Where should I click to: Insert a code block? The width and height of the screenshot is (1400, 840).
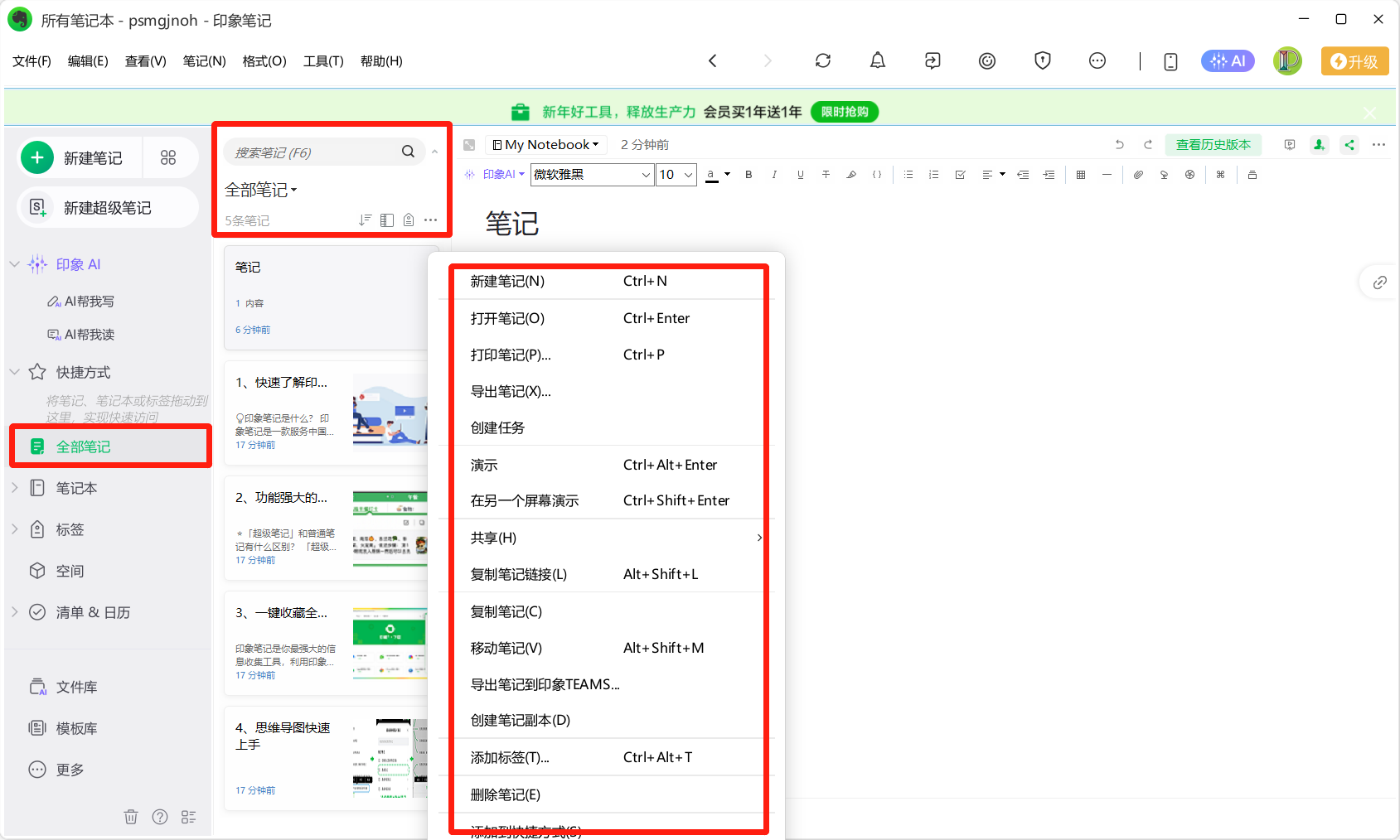pos(877,175)
